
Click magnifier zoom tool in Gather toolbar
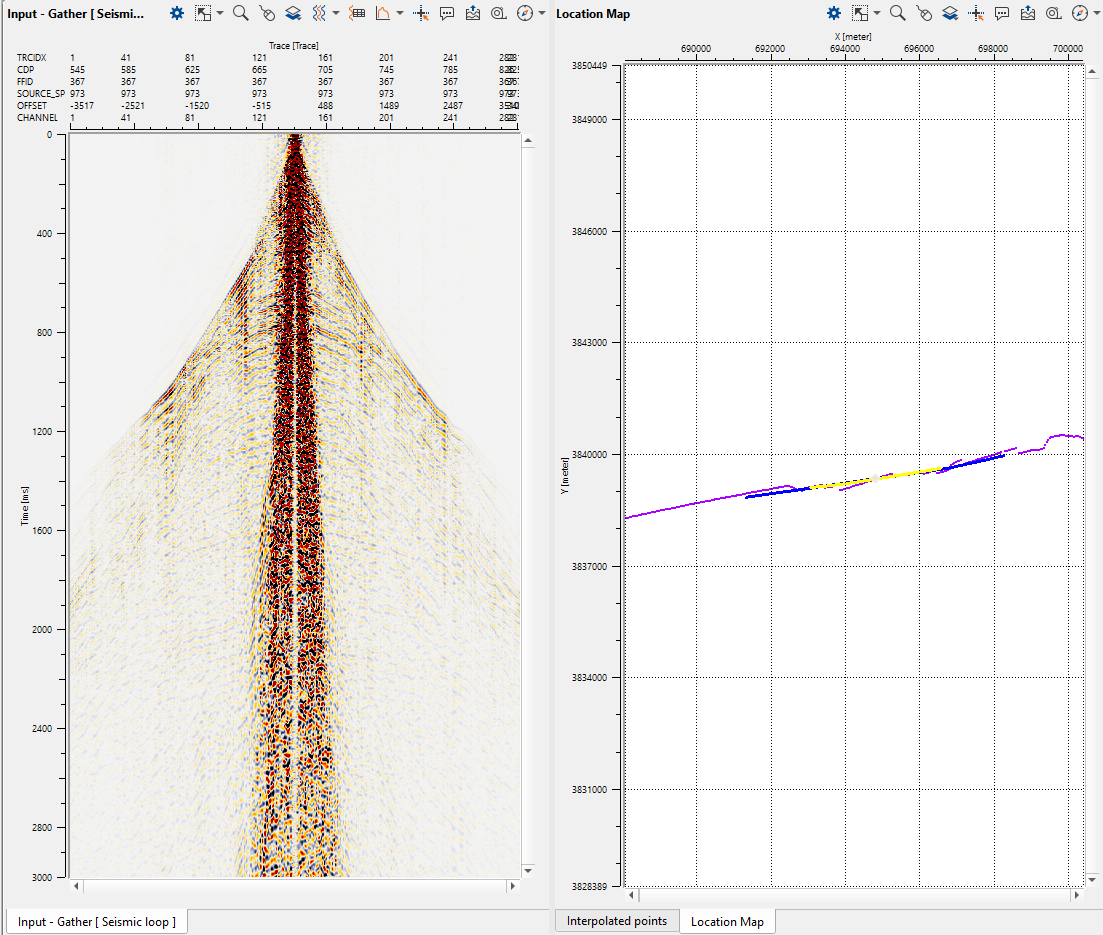pyautogui.click(x=240, y=13)
